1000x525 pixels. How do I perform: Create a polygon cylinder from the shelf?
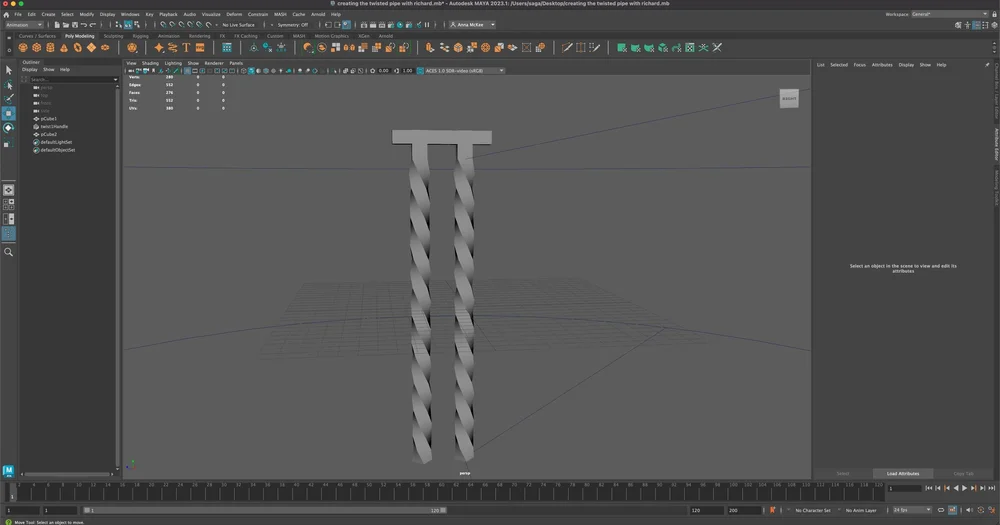click(50, 48)
